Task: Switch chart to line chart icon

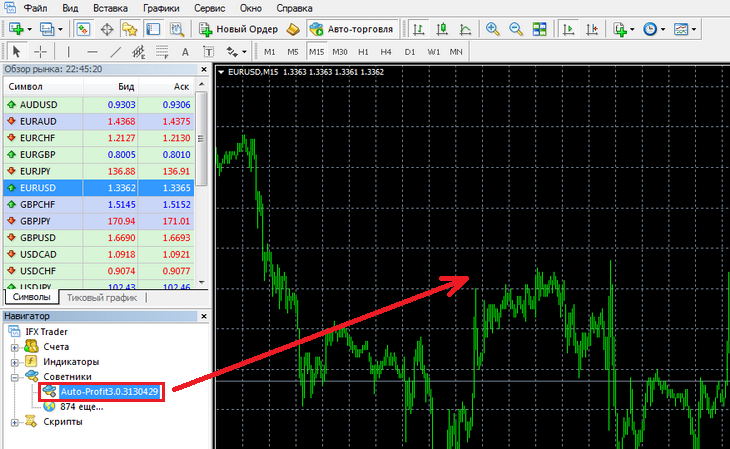Action: 465,29
